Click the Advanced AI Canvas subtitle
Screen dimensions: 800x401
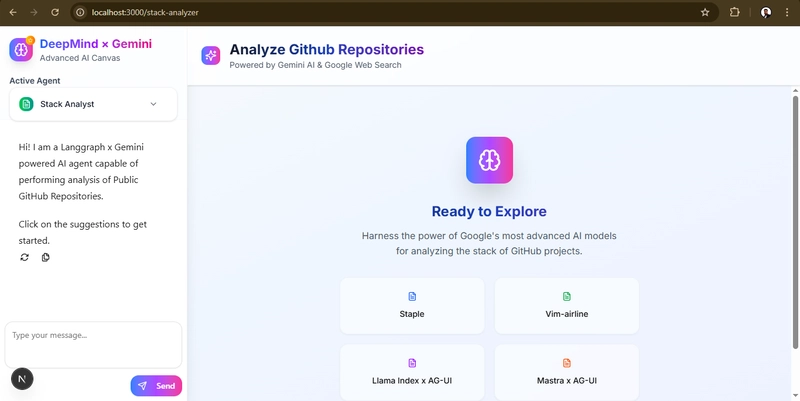[x=80, y=58]
